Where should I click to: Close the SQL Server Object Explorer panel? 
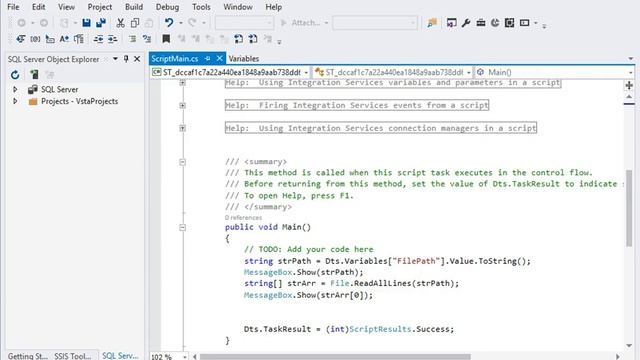pyautogui.click(x=137, y=59)
